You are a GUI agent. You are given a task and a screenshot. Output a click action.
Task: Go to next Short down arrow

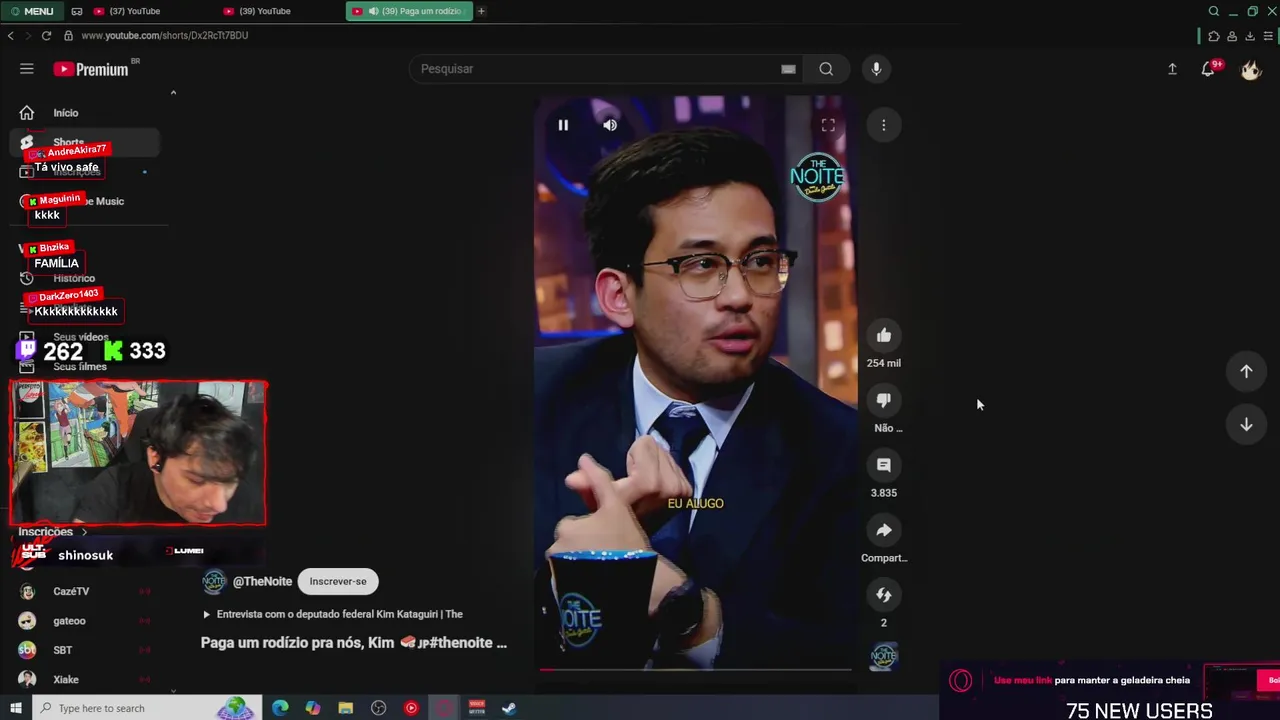point(1246,425)
